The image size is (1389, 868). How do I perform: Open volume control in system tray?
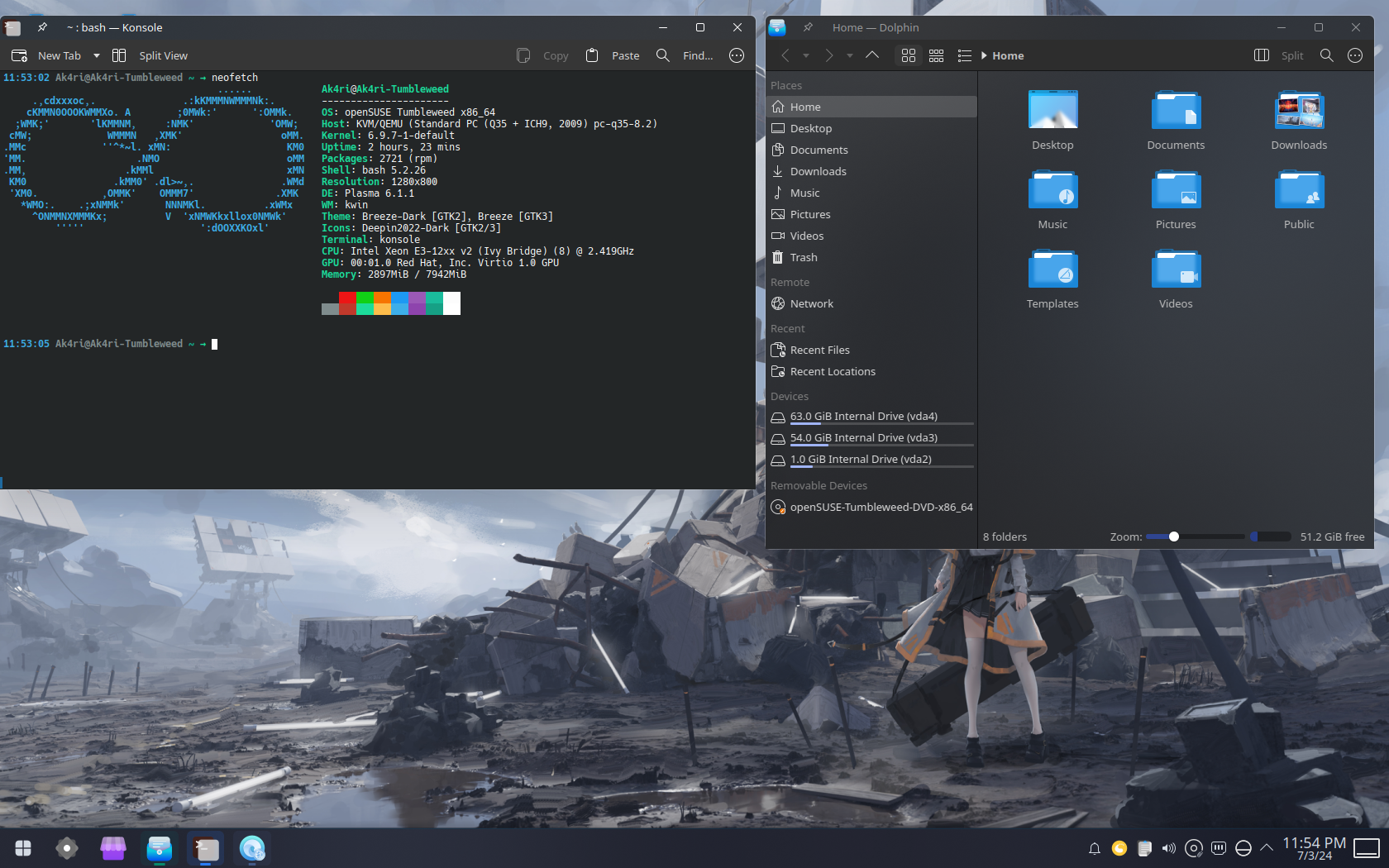pos(1168,848)
